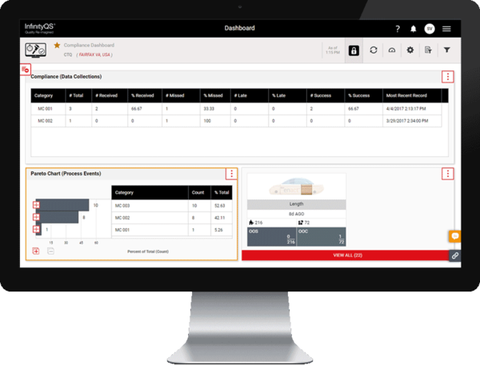The height and width of the screenshot is (366, 480).
Task: Toggle the dashboard lock icon
Action: [354, 50]
